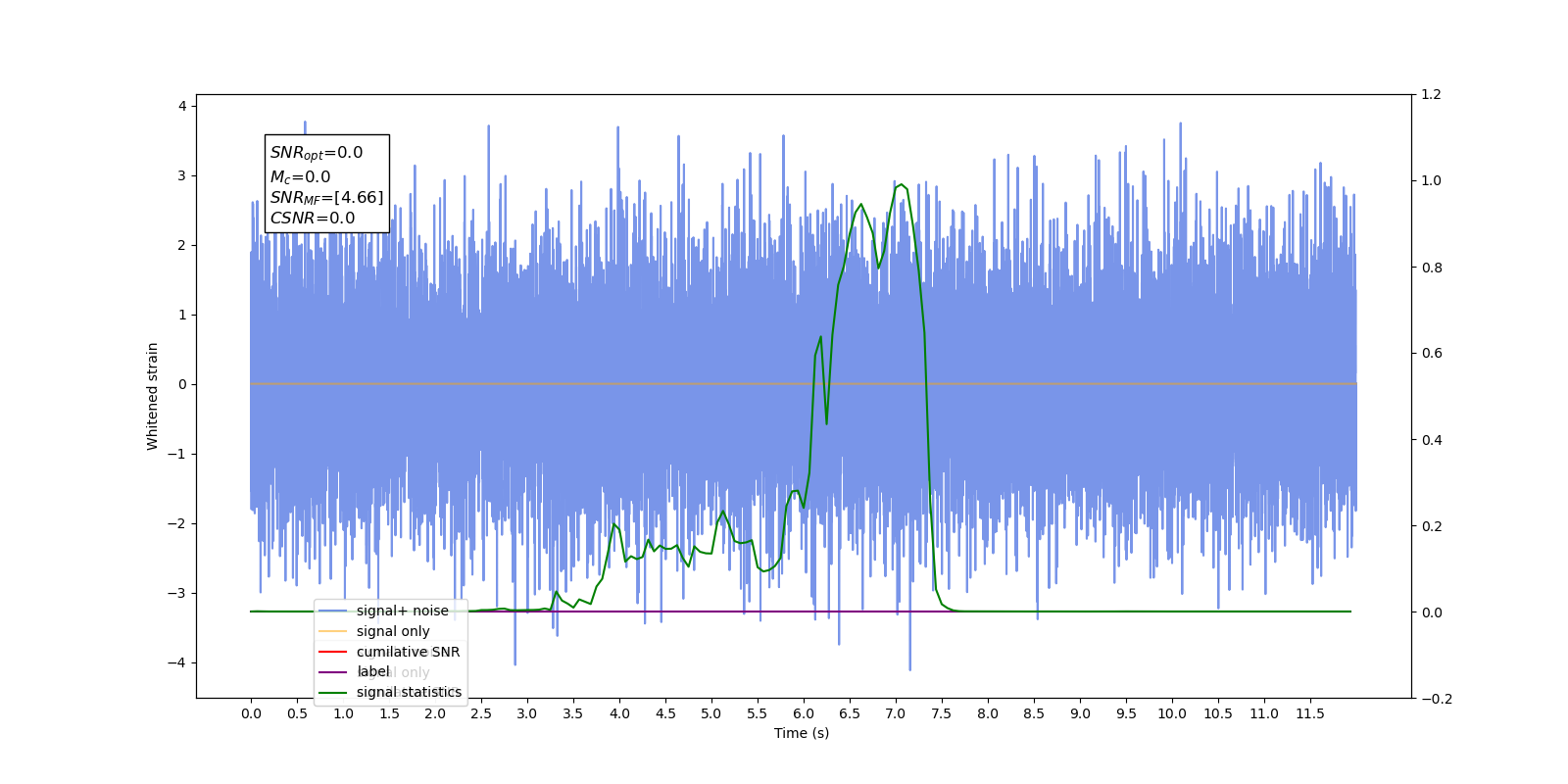Click the 0.0 tick on time axis
Screen dimensions: 1568x784
pos(251,713)
